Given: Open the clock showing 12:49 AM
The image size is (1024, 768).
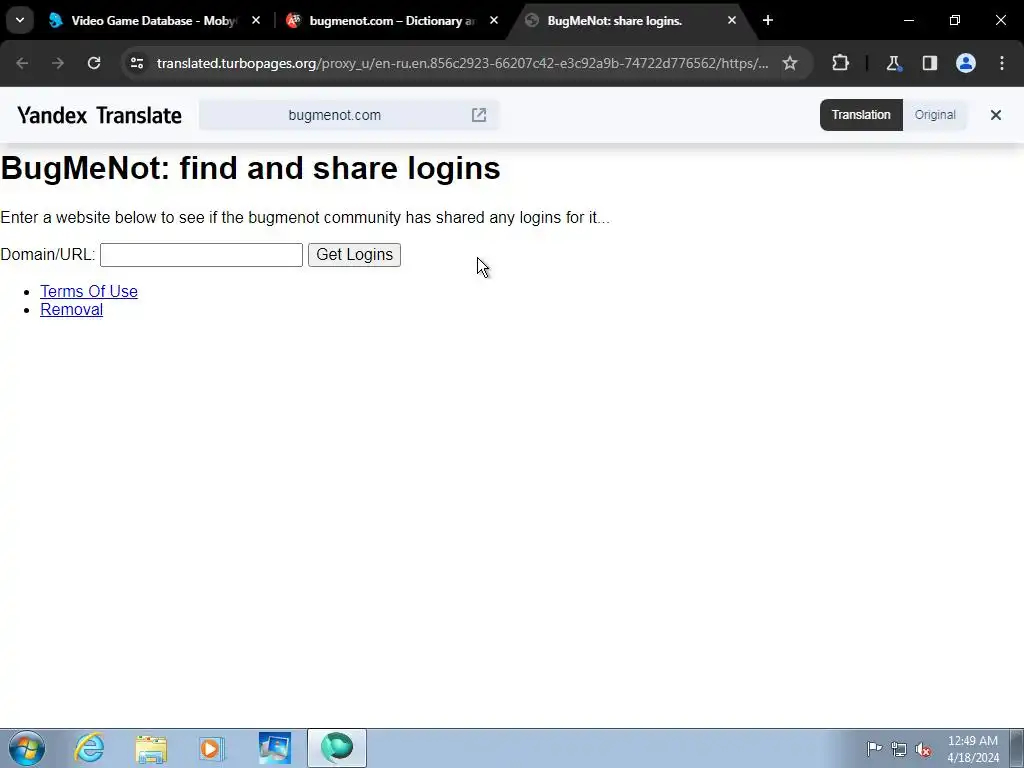Looking at the screenshot, I should click(x=973, y=749).
